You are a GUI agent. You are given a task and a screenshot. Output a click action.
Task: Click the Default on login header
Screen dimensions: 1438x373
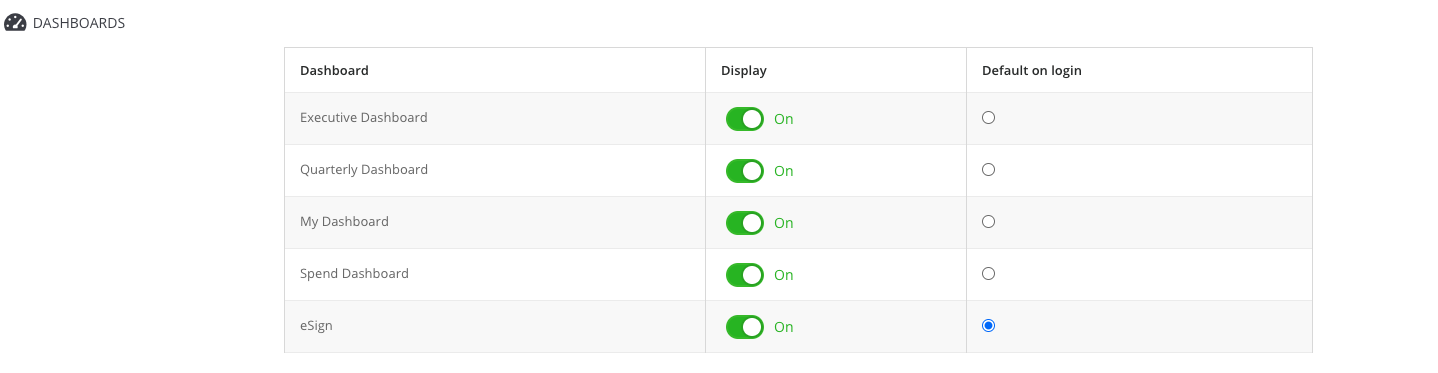(x=1032, y=71)
